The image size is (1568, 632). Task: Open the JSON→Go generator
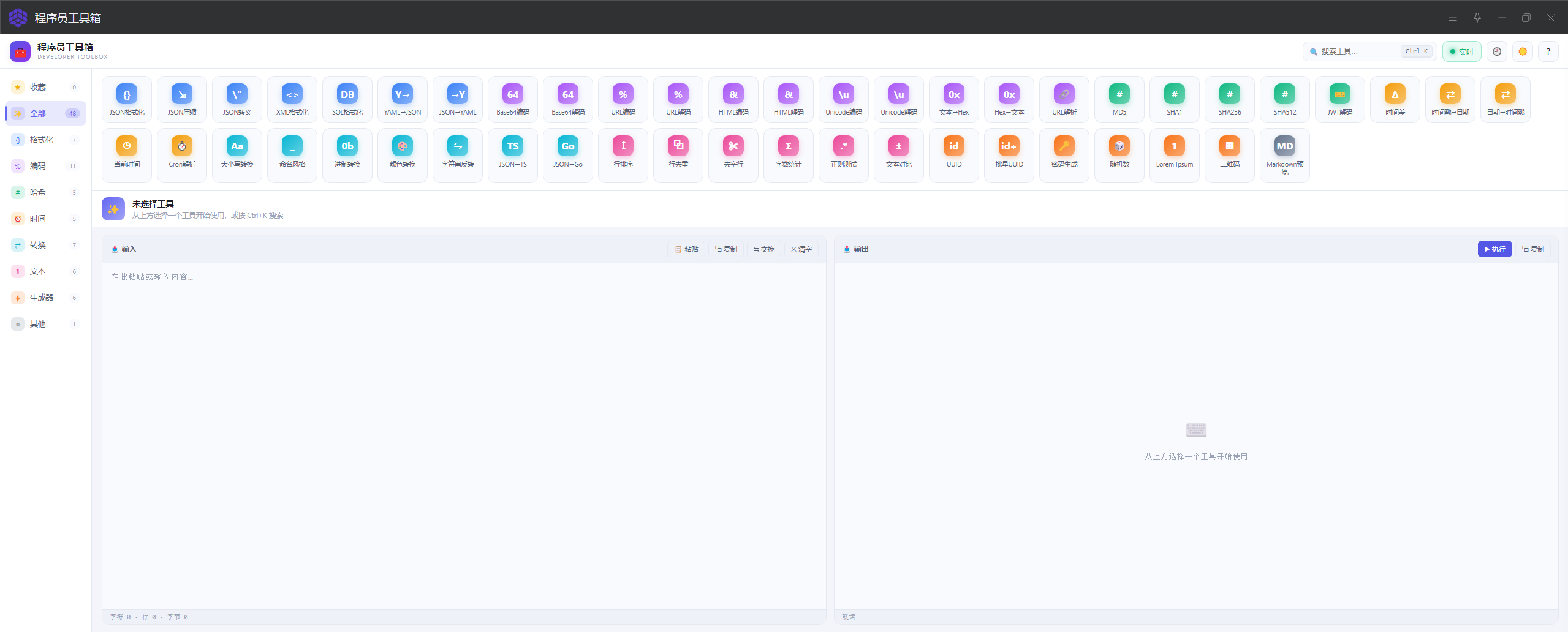point(568,155)
